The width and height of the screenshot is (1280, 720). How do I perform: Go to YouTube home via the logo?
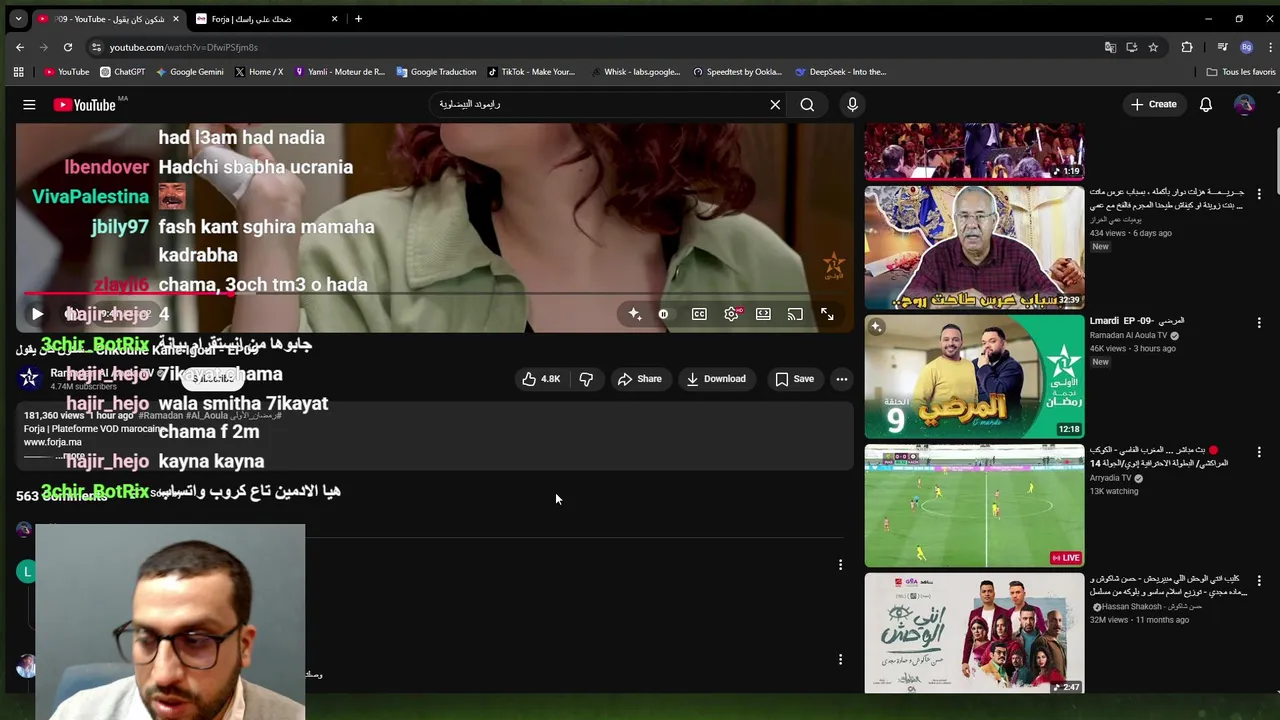click(x=86, y=104)
